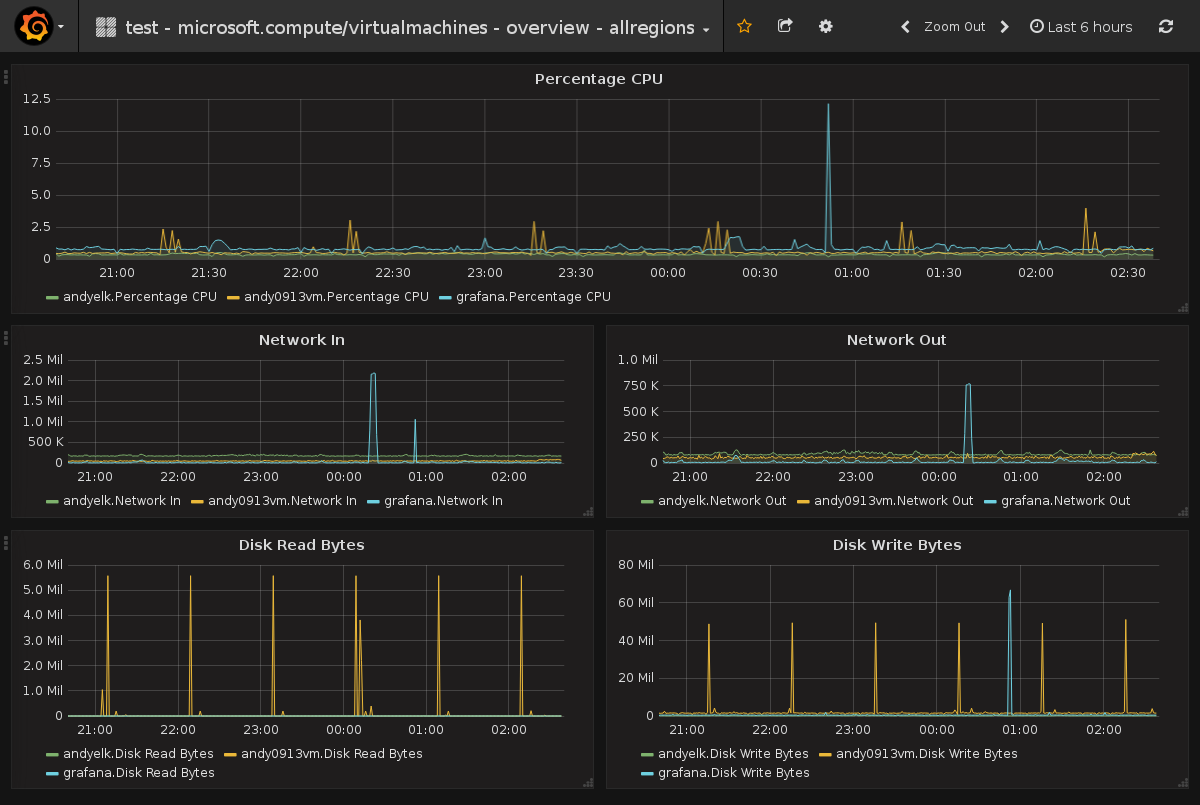The image size is (1200, 805).
Task: Toggle grafana.Disk Read Bytes legend series
Action: click(x=138, y=773)
